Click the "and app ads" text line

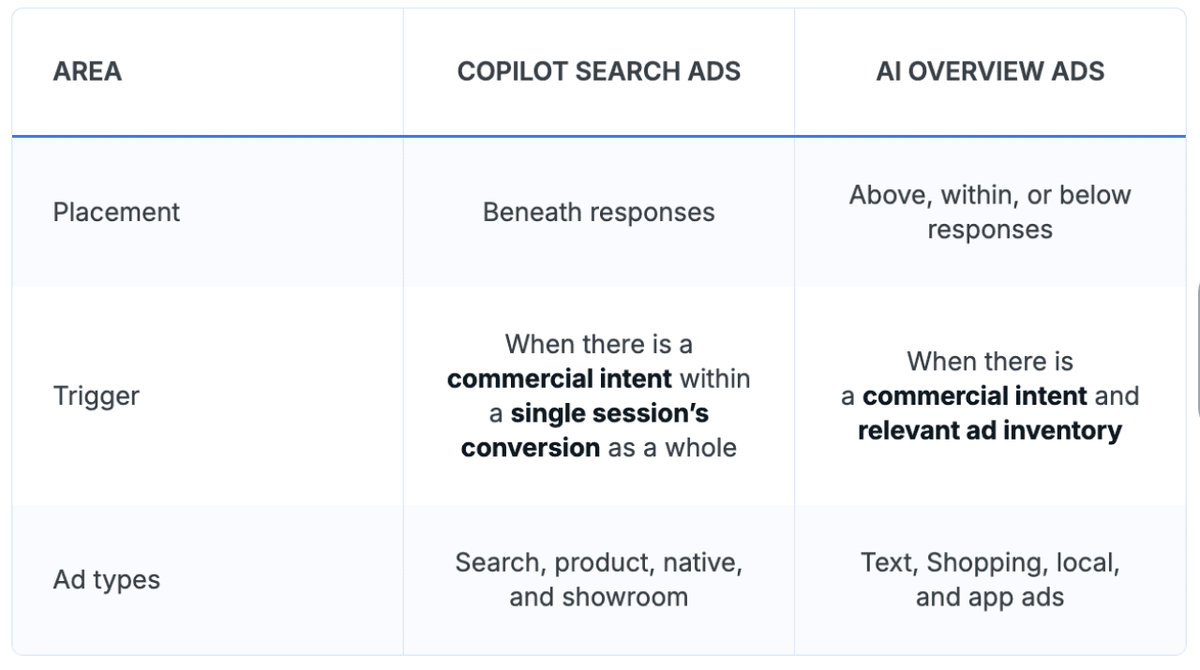pyautogui.click(x=990, y=598)
